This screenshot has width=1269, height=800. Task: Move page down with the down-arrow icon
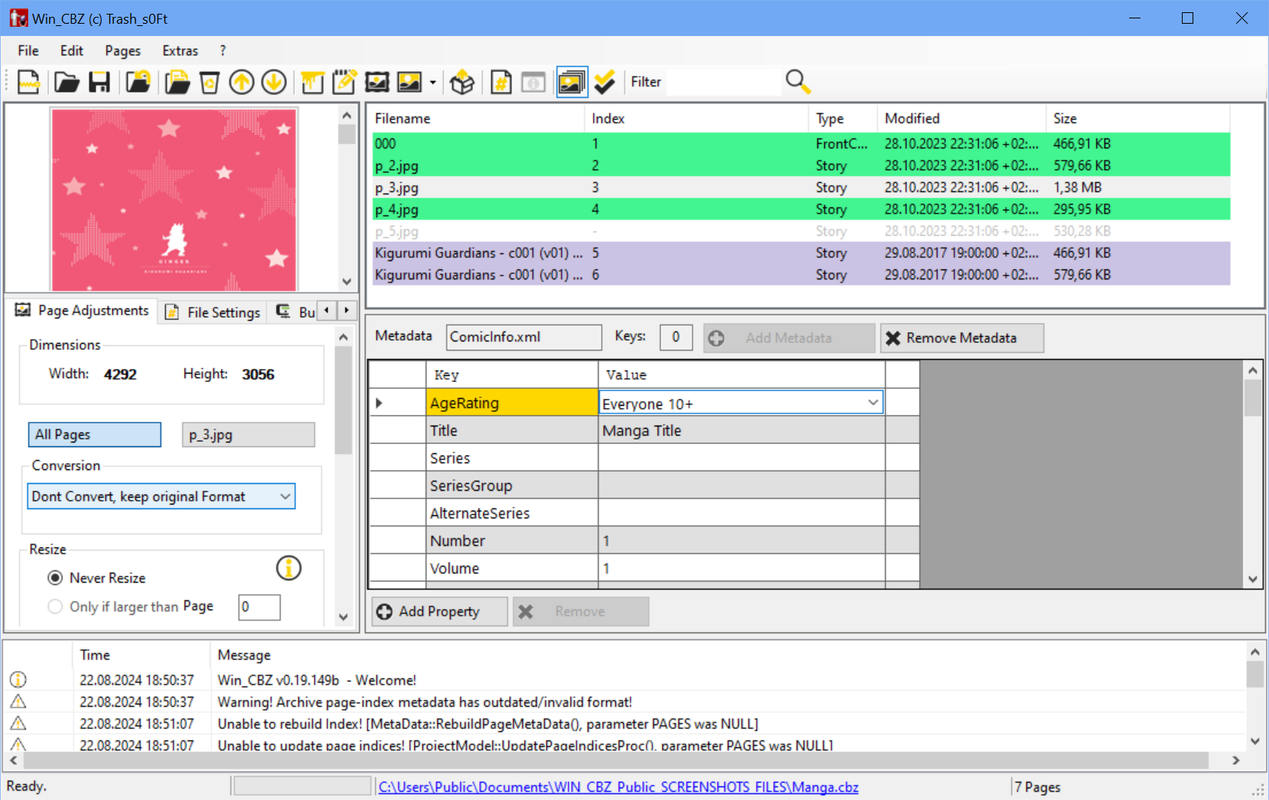tap(273, 82)
